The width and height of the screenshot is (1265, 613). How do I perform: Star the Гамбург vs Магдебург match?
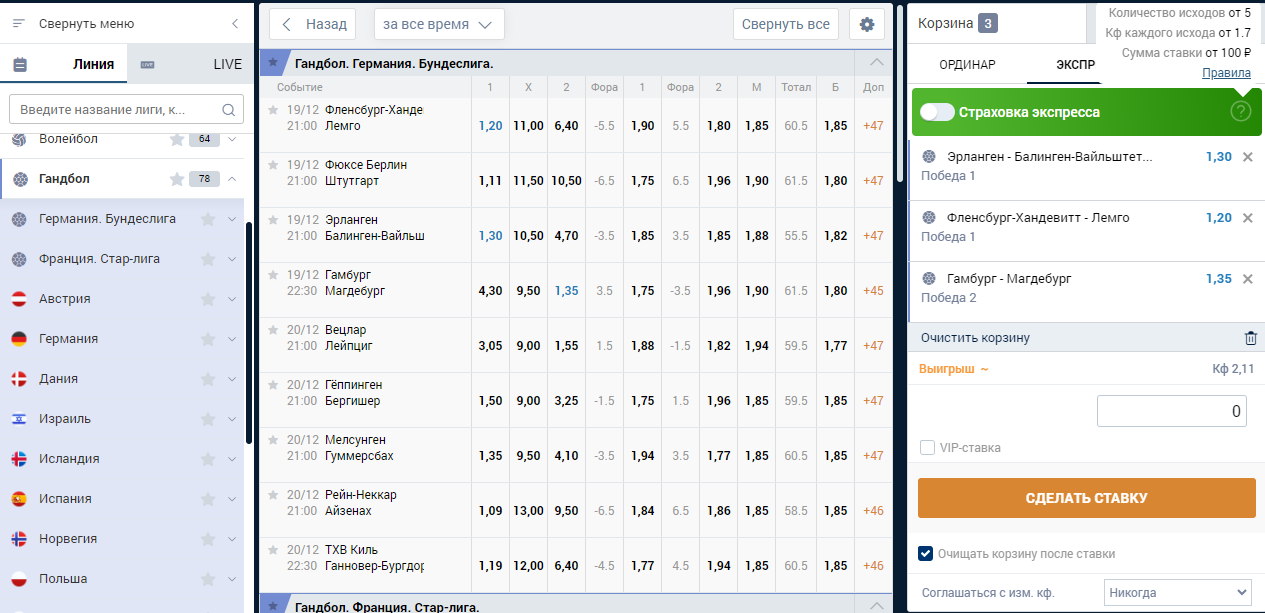pyautogui.click(x=273, y=275)
